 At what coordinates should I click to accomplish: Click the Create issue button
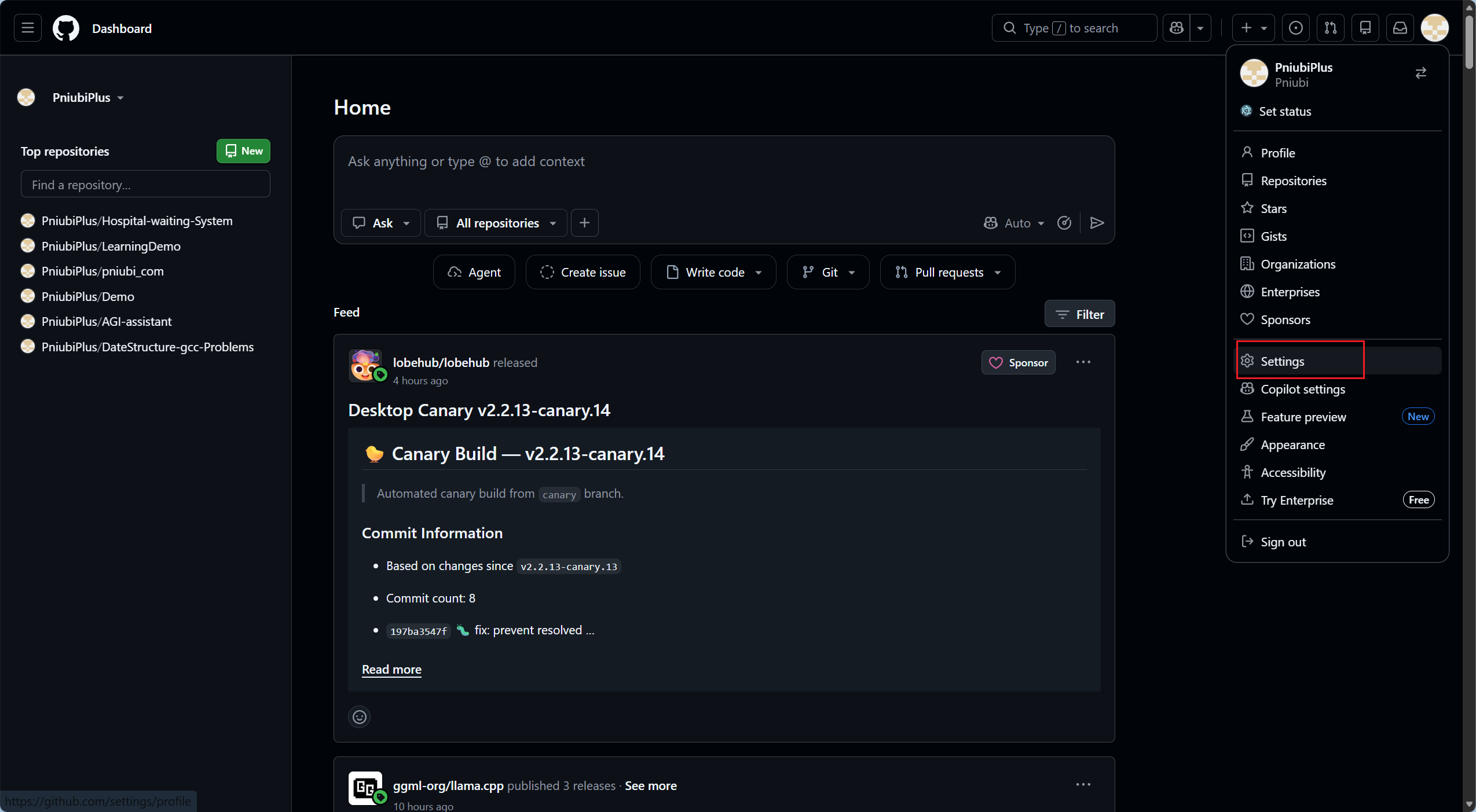point(583,272)
